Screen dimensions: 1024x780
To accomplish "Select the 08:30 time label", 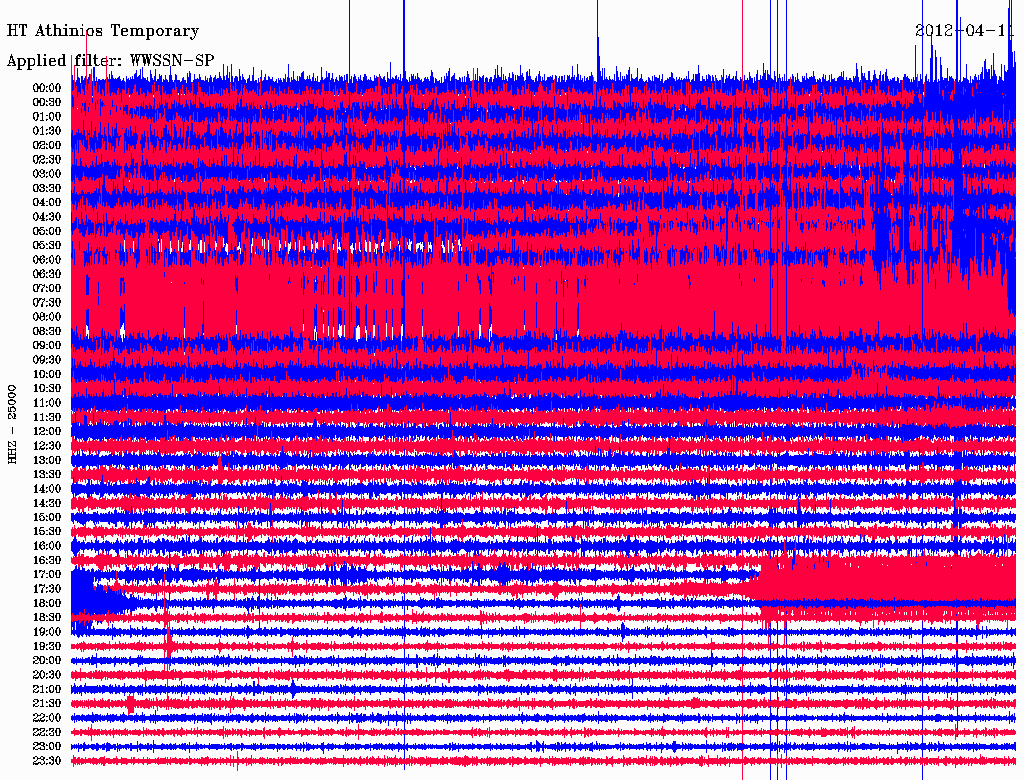I will [47, 331].
